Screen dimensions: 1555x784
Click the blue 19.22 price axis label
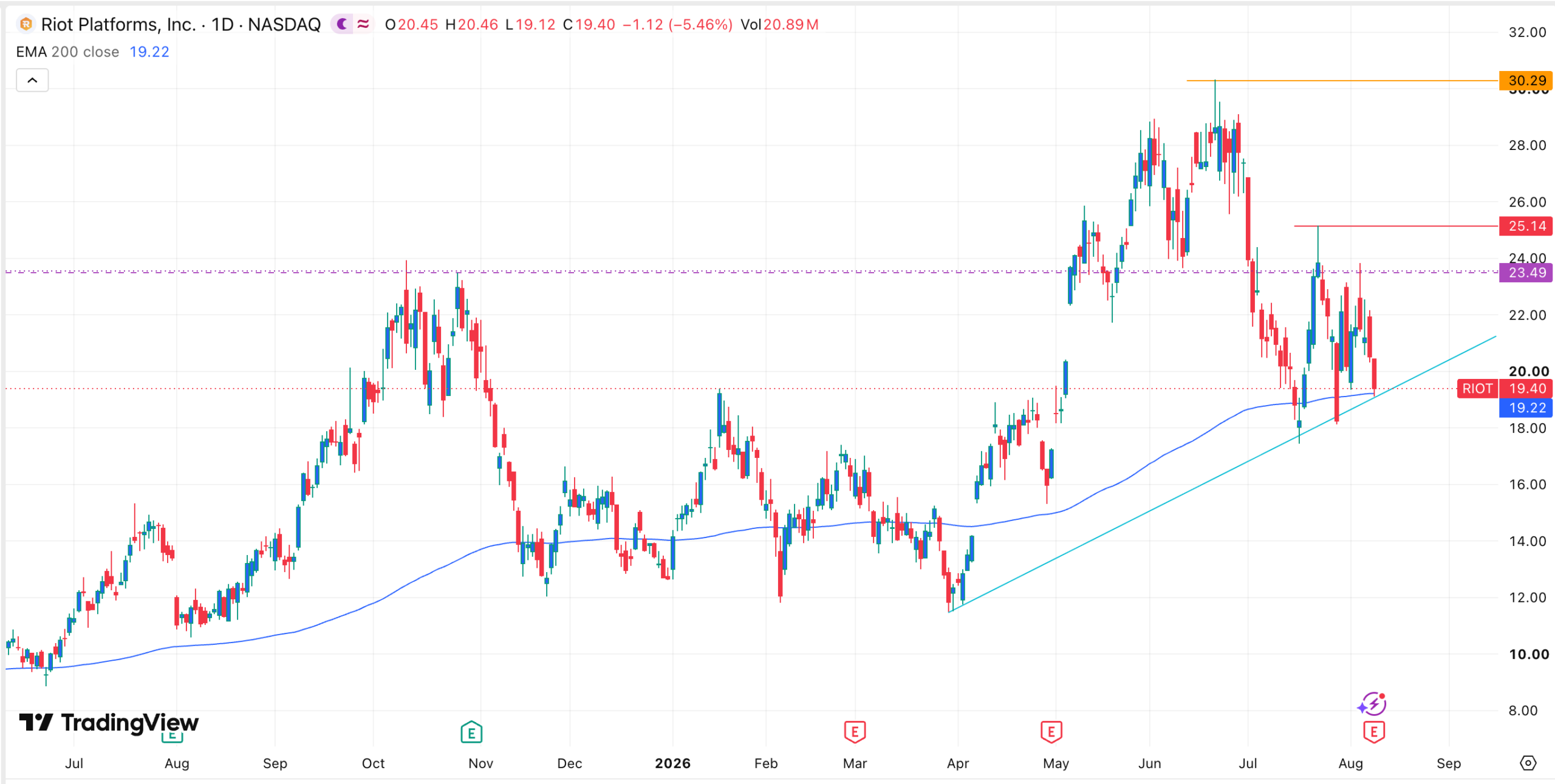click(1526, 408)
